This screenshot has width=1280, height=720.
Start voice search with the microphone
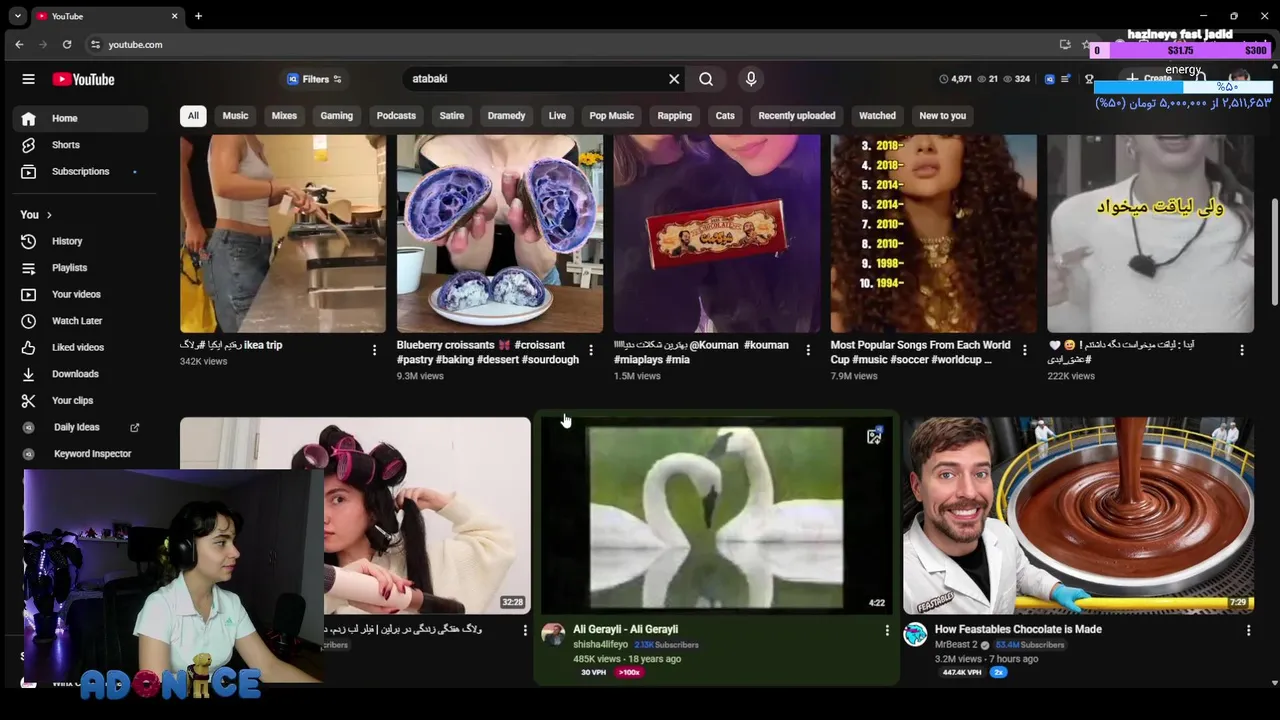pyautogui.click(x=751, y=79)
